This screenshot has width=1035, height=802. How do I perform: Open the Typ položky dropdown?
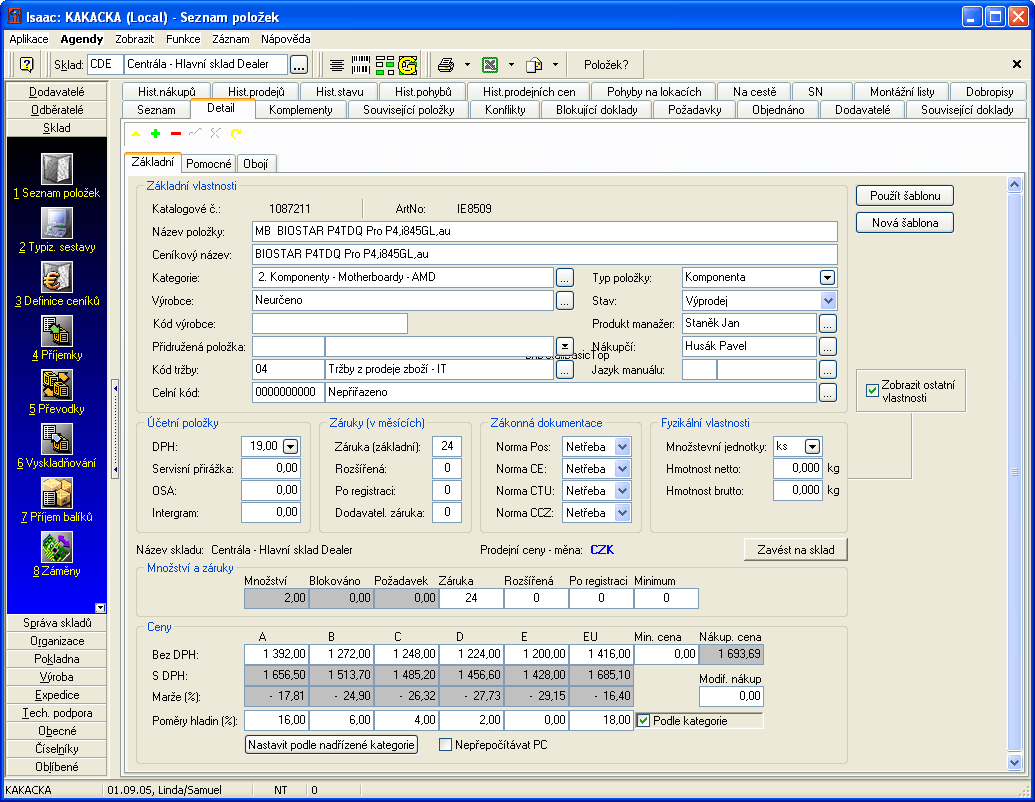click(x=827, y=277)
